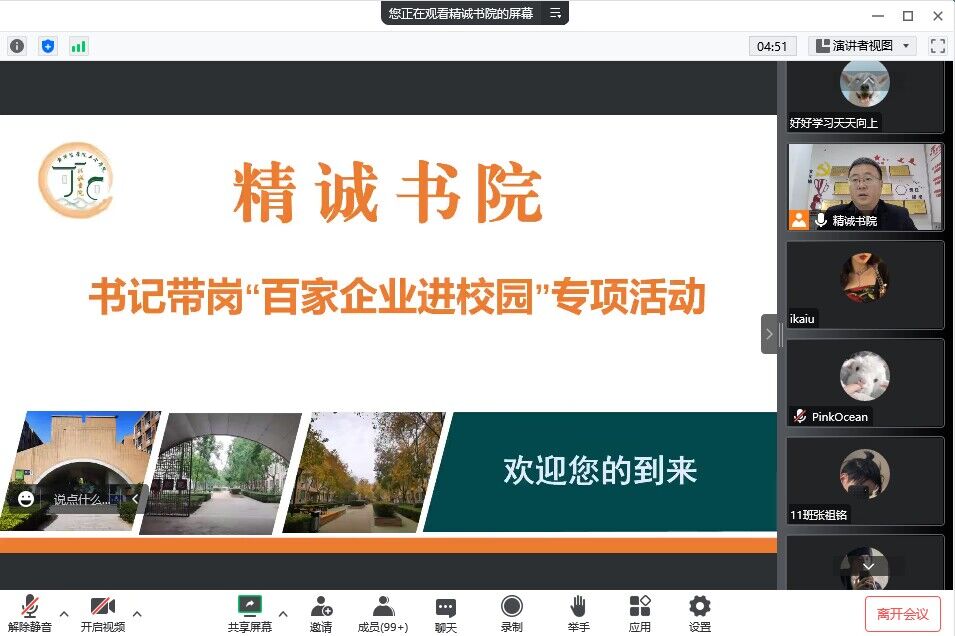Leave the meeting (离开会议)
This screenshot has width=955, height=636.
pos(902,613)
